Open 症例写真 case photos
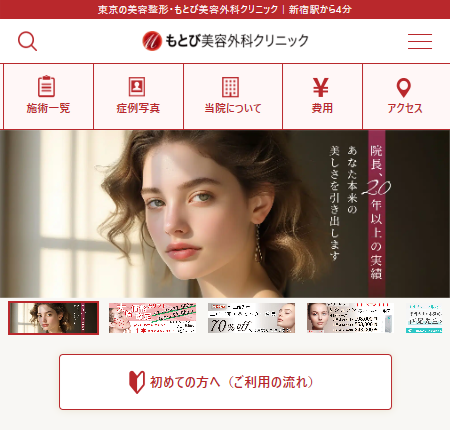The image size is (450, 430). pos(138,96)
